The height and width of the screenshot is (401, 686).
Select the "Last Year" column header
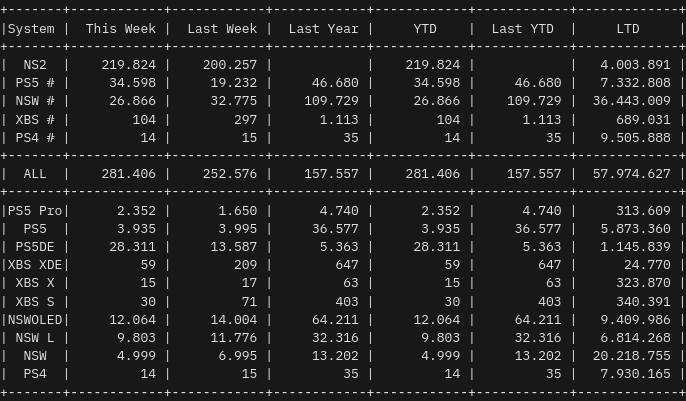pos(323,29)
